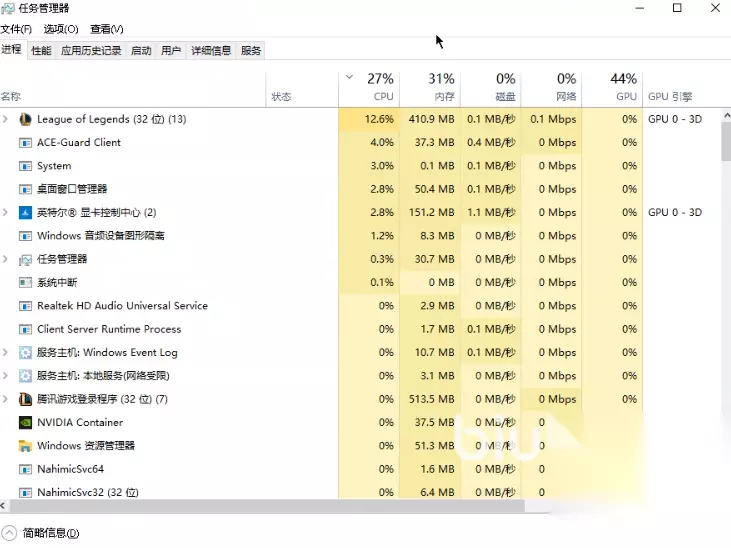Sort by the 网络 column header
The image size is (731, 548).
(552, 89)
